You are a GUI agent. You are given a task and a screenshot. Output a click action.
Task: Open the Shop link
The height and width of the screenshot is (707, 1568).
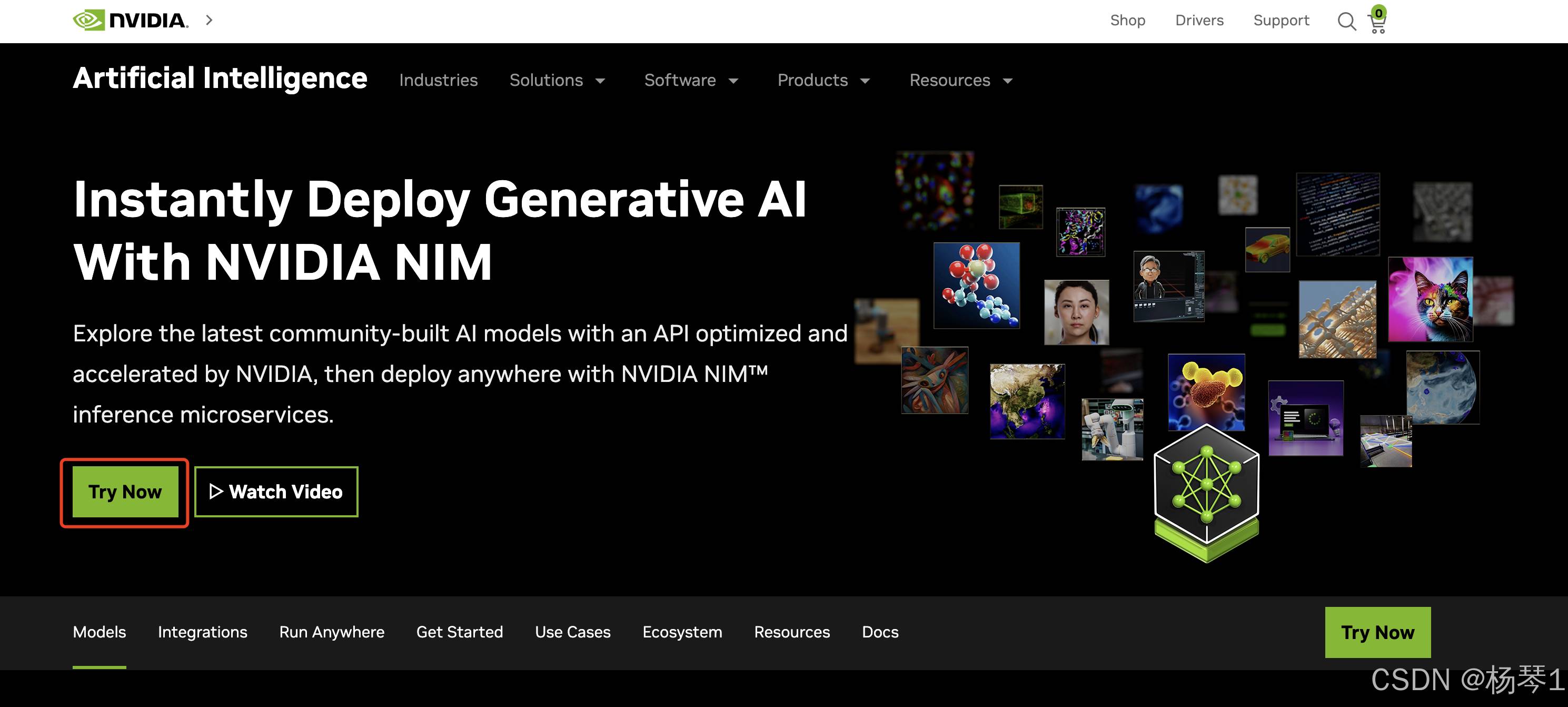(x=1127, y=20)
